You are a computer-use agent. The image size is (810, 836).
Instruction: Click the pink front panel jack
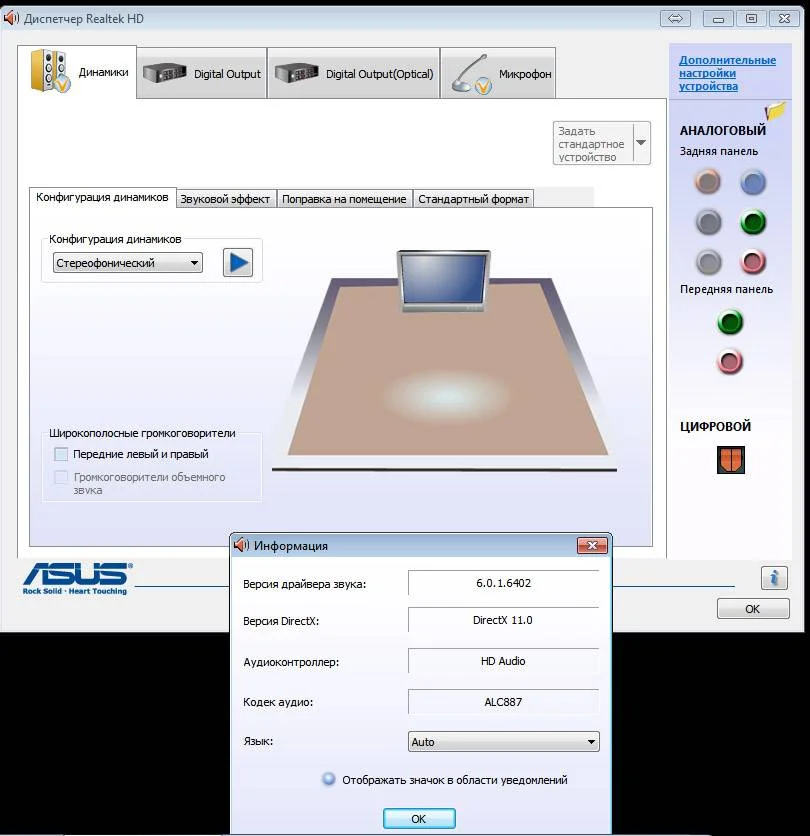730,362
